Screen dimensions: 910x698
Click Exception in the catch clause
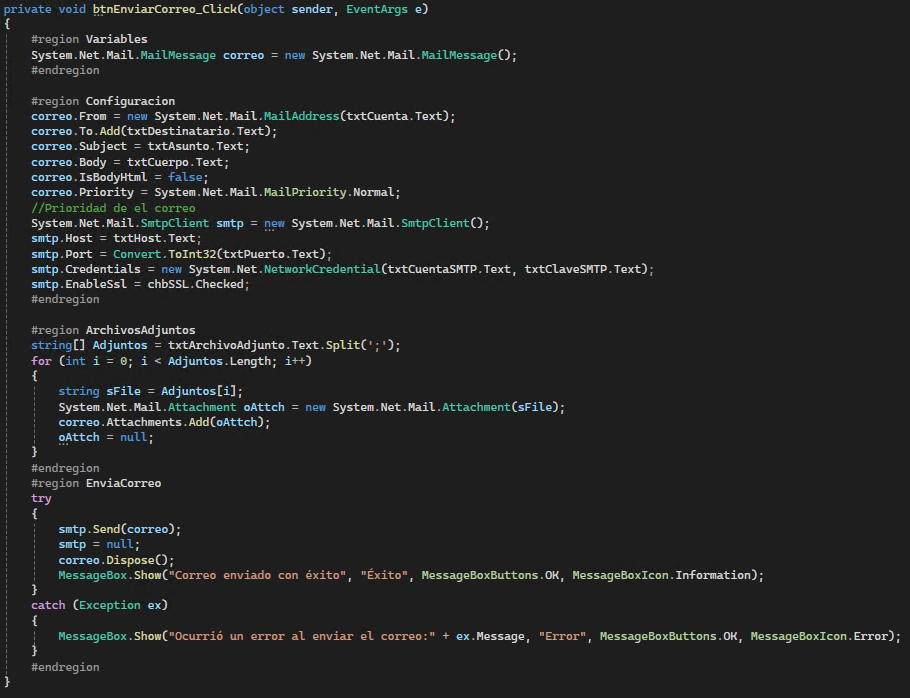110,605
